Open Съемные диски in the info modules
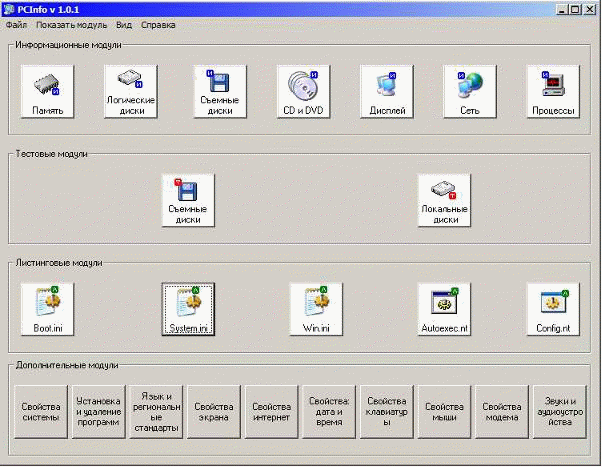Image resolution: width=602 pixels, height=467 pixels. (220, 92)
